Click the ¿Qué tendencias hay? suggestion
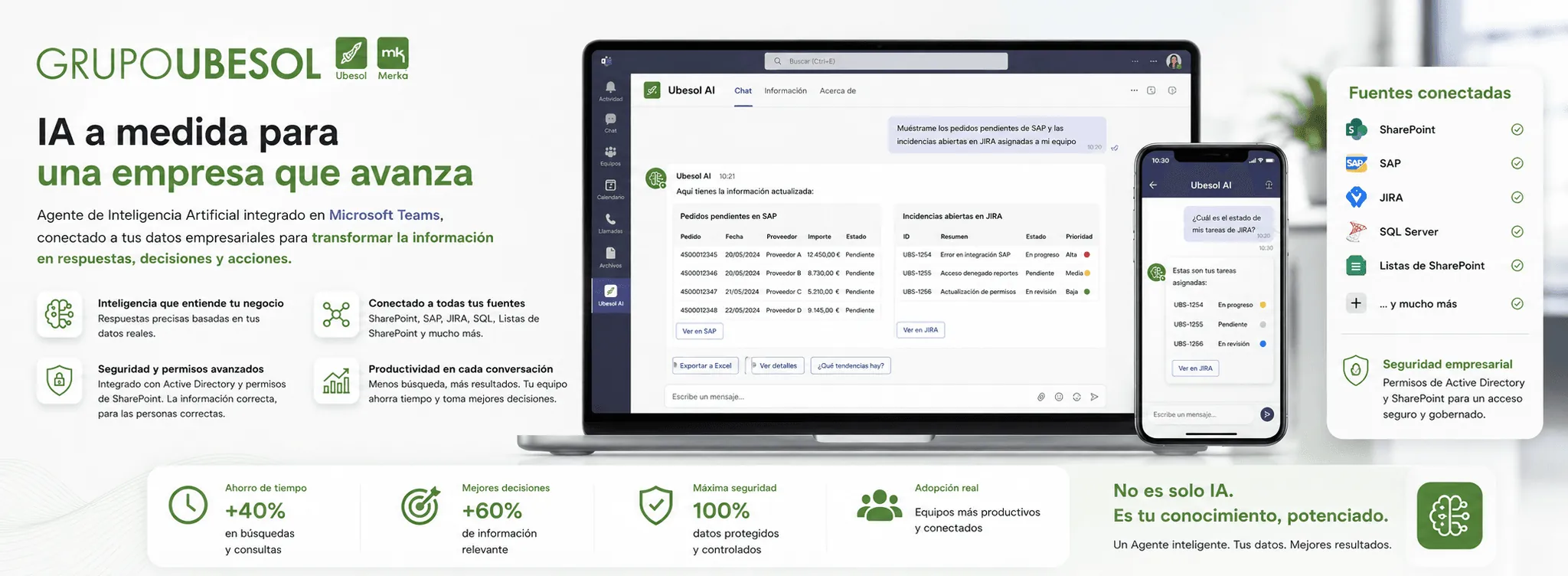Viewport: 1568px width, 576px height. 851,365
